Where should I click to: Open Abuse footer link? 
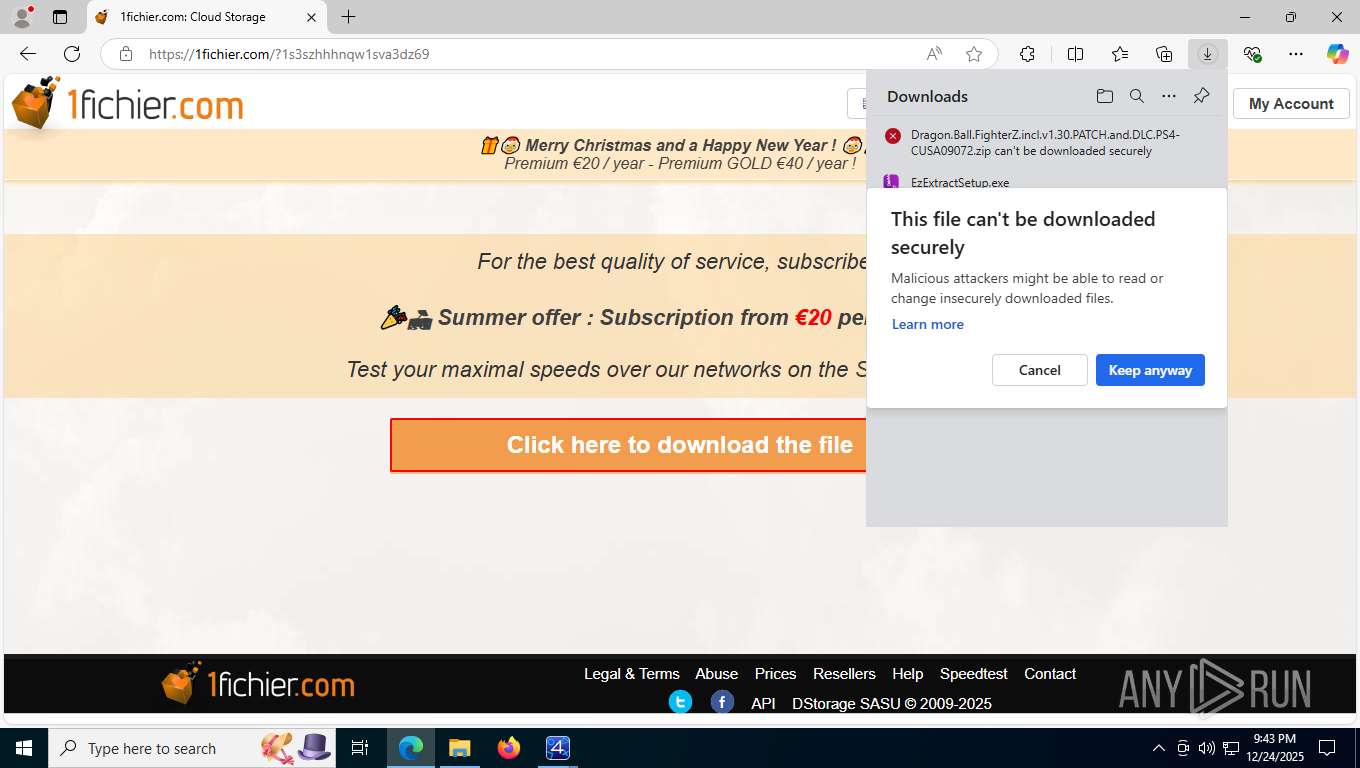pos(716,674)
